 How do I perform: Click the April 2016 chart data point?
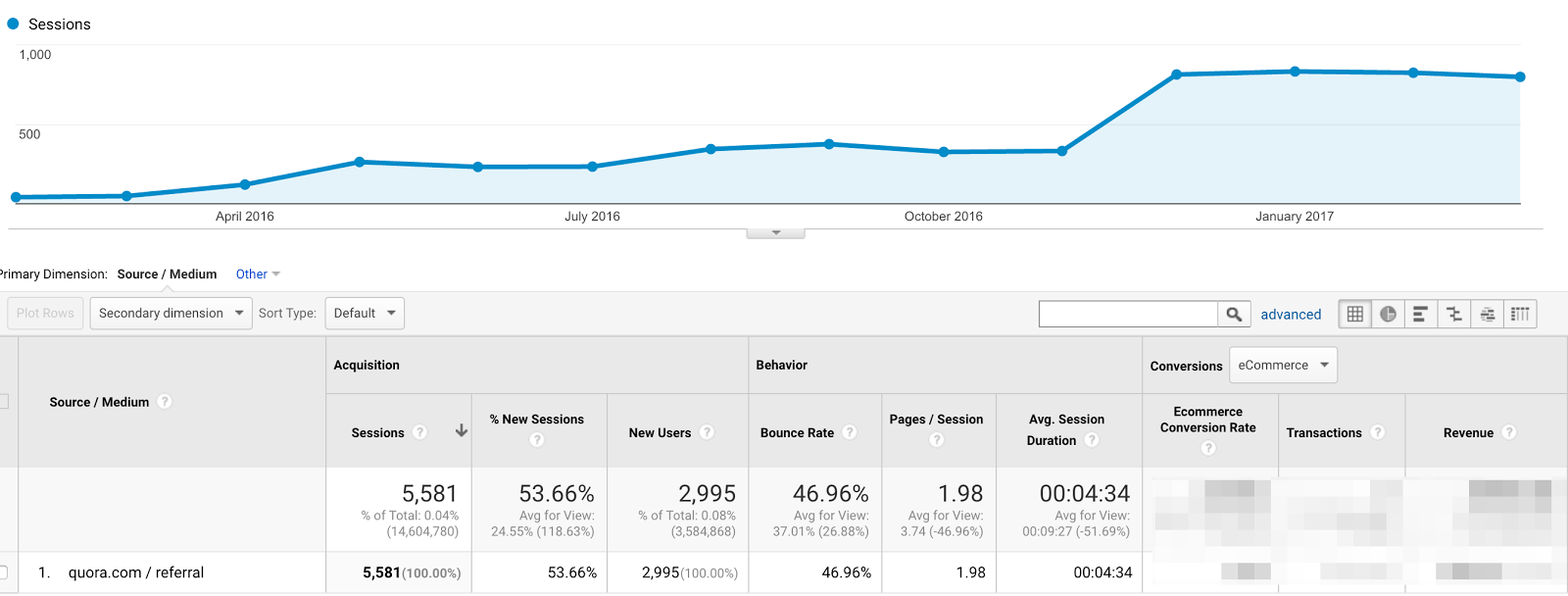[x=245, y=184]
